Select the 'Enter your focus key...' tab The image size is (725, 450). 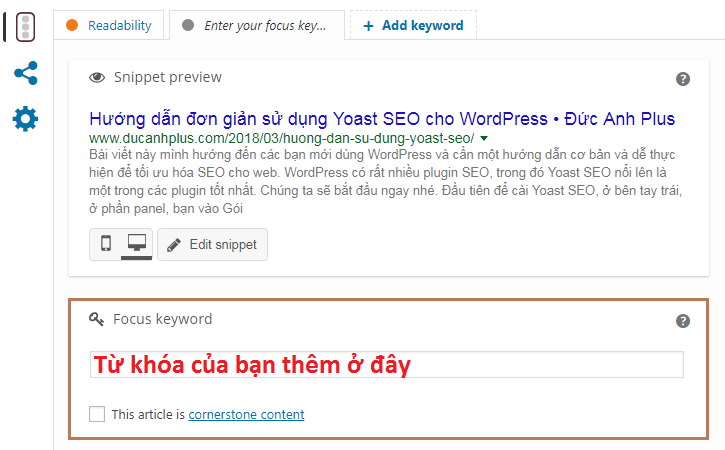click(x=256, y=26)
